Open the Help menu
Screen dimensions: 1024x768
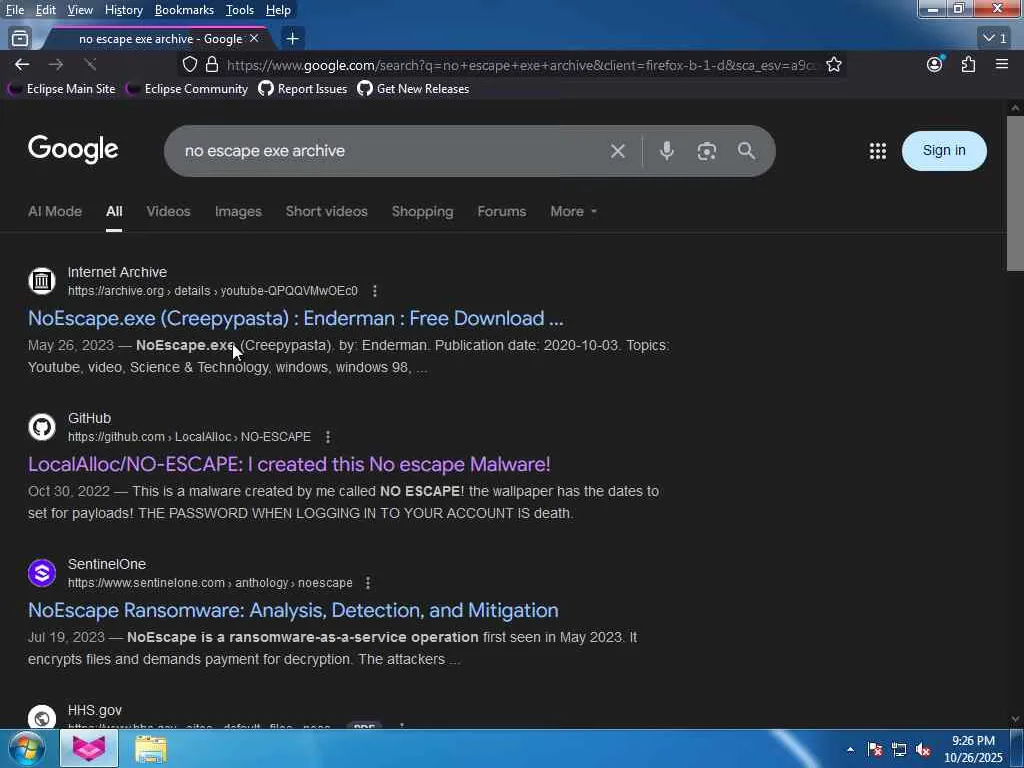(x=278, y=10)
